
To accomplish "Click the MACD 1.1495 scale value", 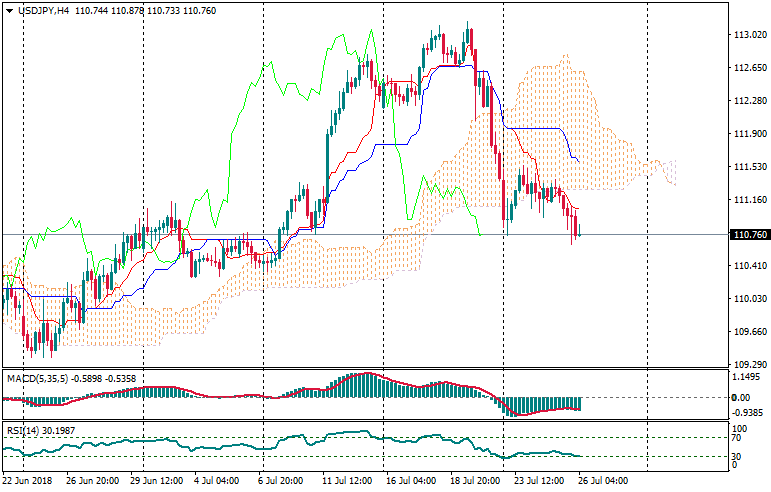I will pyautogui.click(x=747, y=377).
